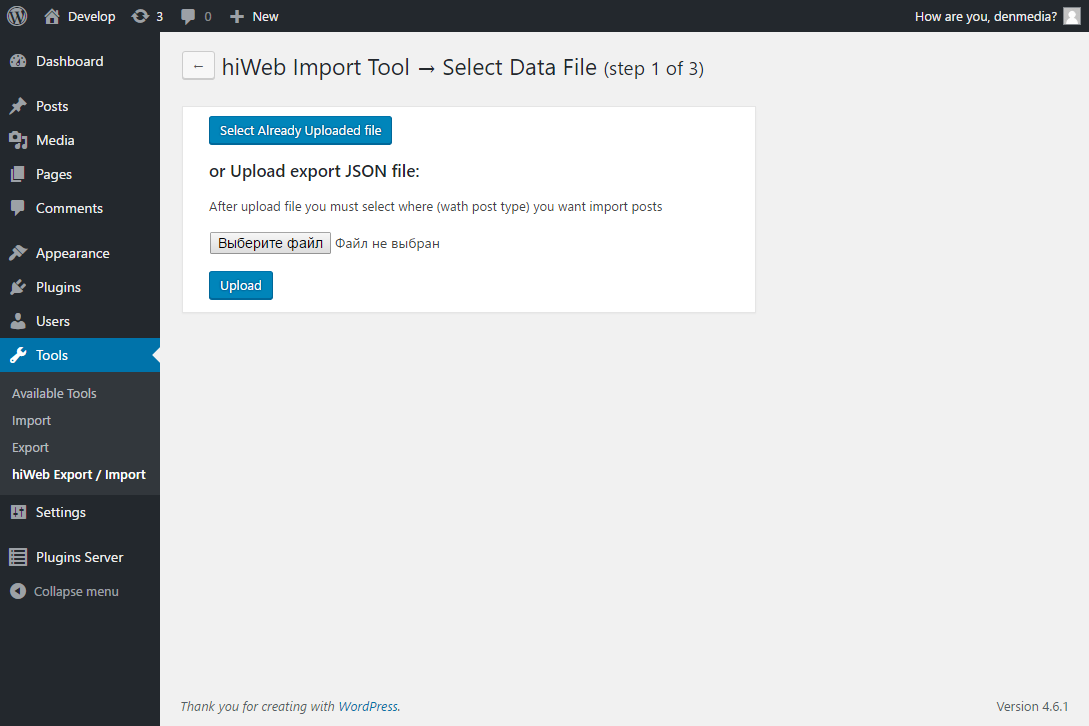Click the Posts pin icon

pos(18,106)
